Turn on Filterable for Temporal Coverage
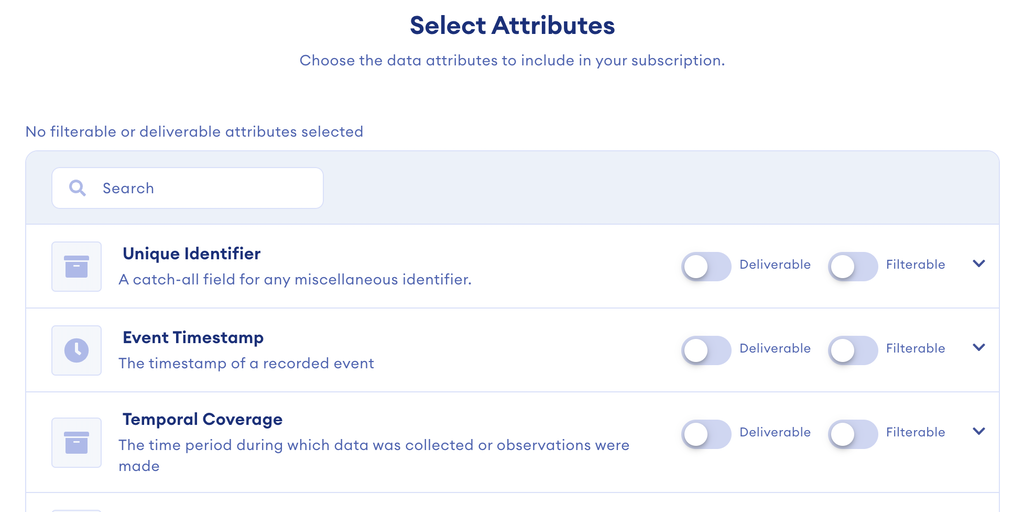1024x512 pixels. click(x=852, y=434)
